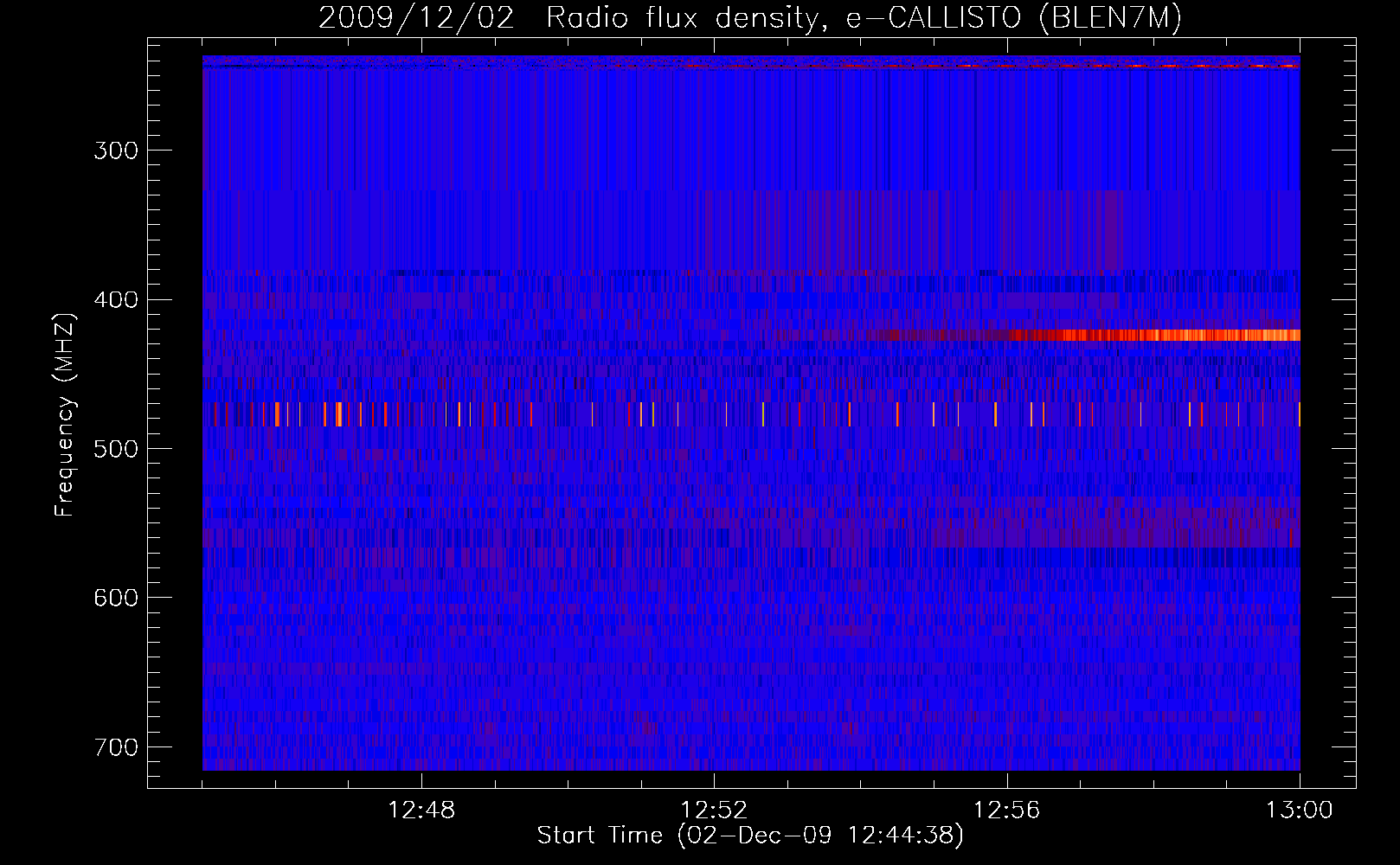Click the 400 frequency tick label
The width and height of the screenshot is (1400, 865).
click(x=116, y=300)
